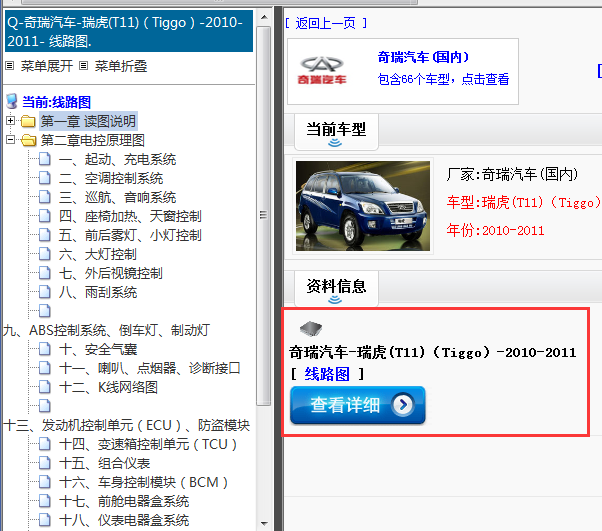
Task: Select 五、前后雾灯、小灯控制 entry
Action: coord(130,235)
